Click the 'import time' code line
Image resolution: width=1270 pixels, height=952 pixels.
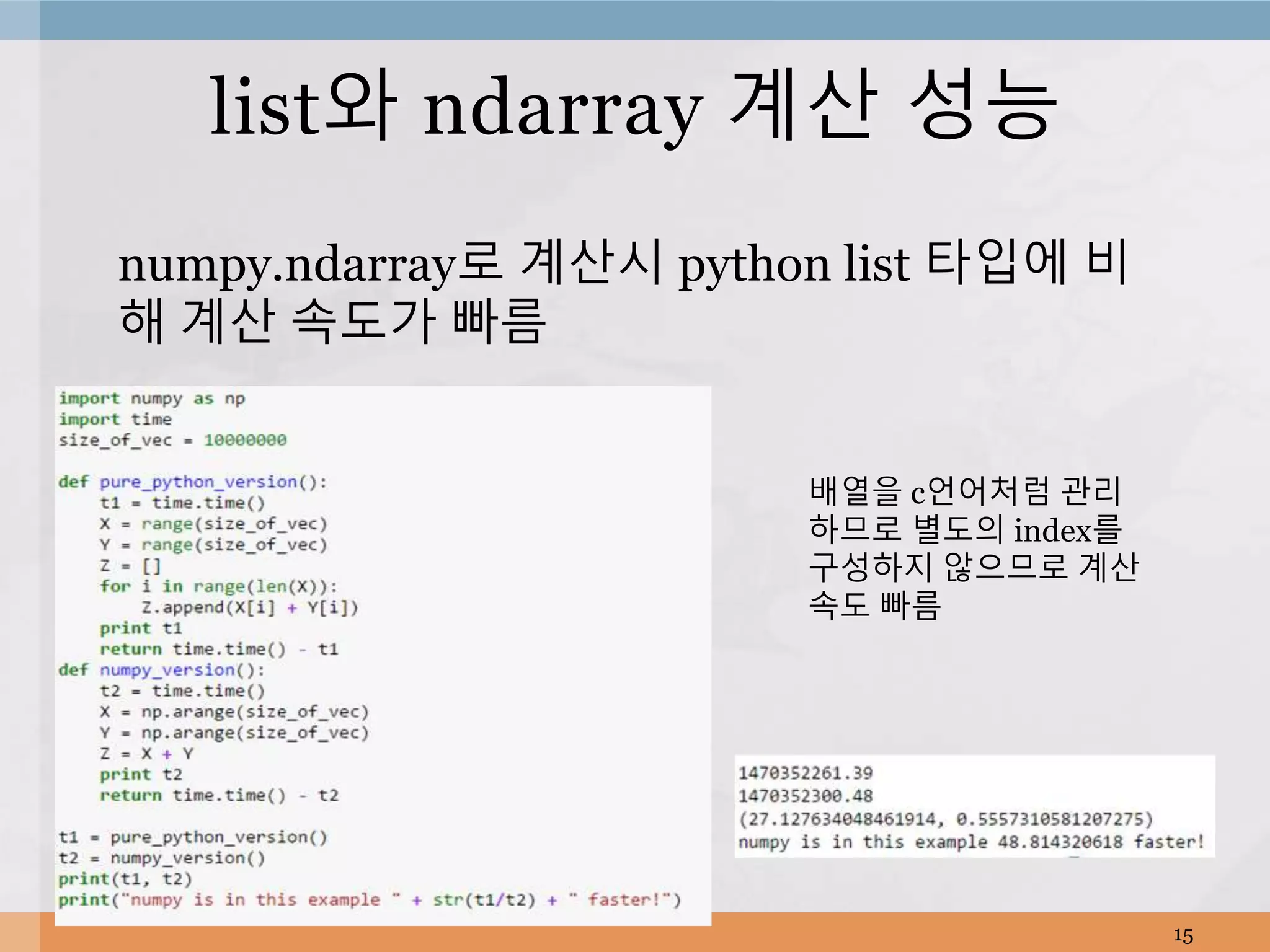coord(115,420)
